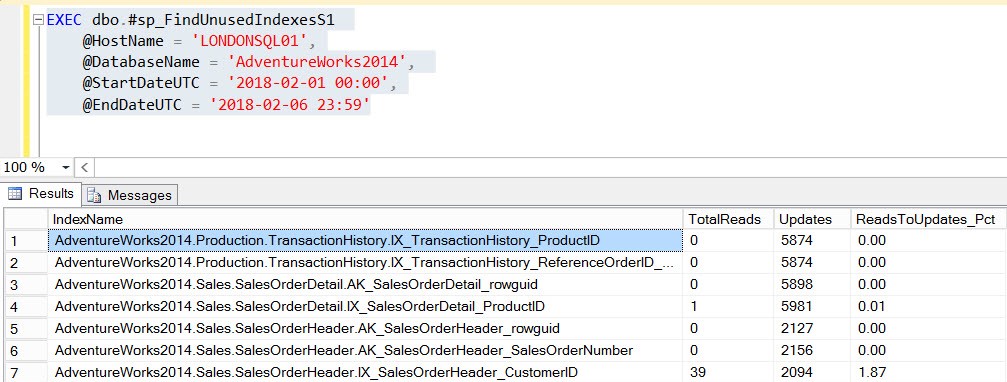Select IX_TransactionHistory_ProductID index cell

[x=366, y=240]
